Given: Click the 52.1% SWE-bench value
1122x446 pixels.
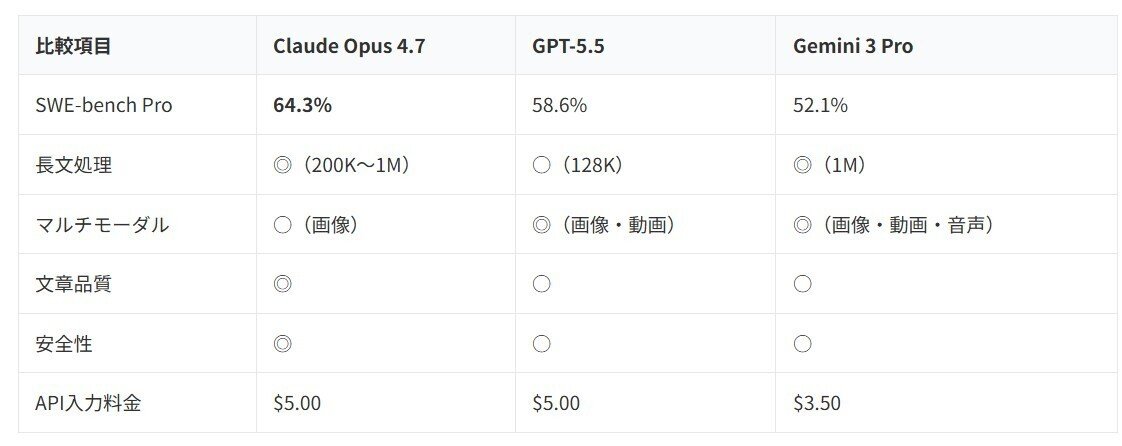Looking at the screenshot, I should coord(820,105).
